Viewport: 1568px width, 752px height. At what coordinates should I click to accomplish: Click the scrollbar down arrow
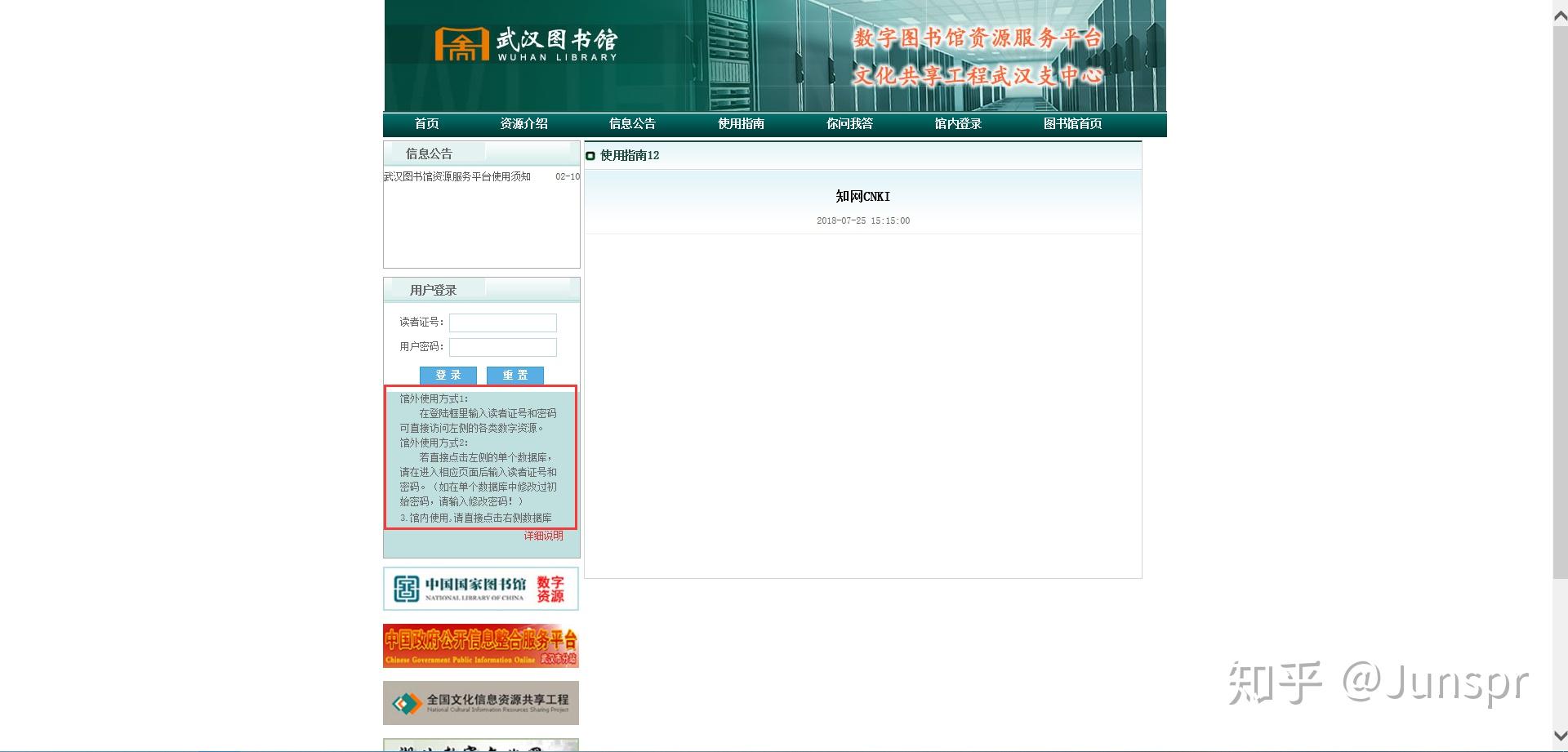click(1560, 735)
